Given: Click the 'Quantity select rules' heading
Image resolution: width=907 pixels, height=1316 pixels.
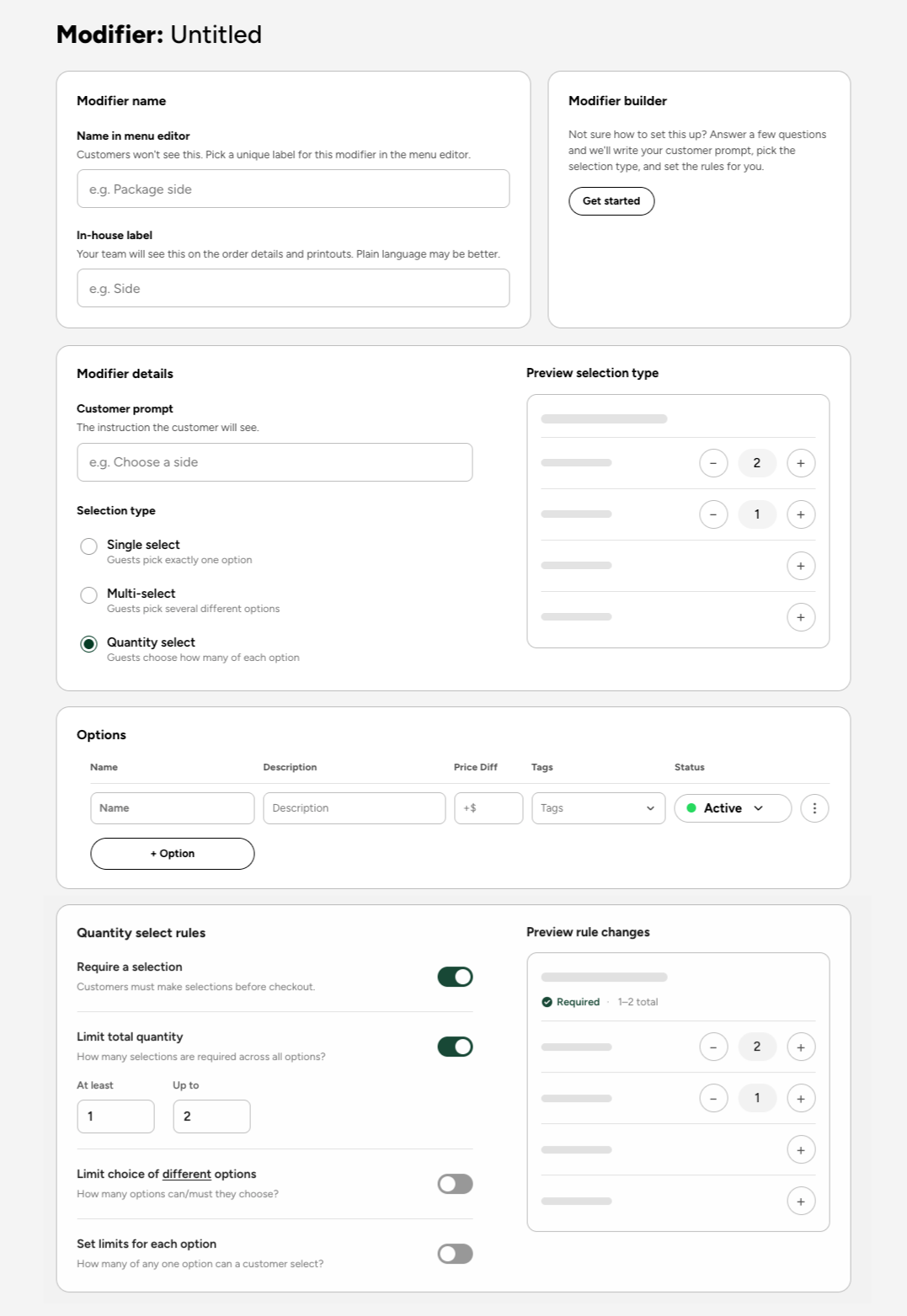Looking at the screenshot, I should tap(141, 933).
